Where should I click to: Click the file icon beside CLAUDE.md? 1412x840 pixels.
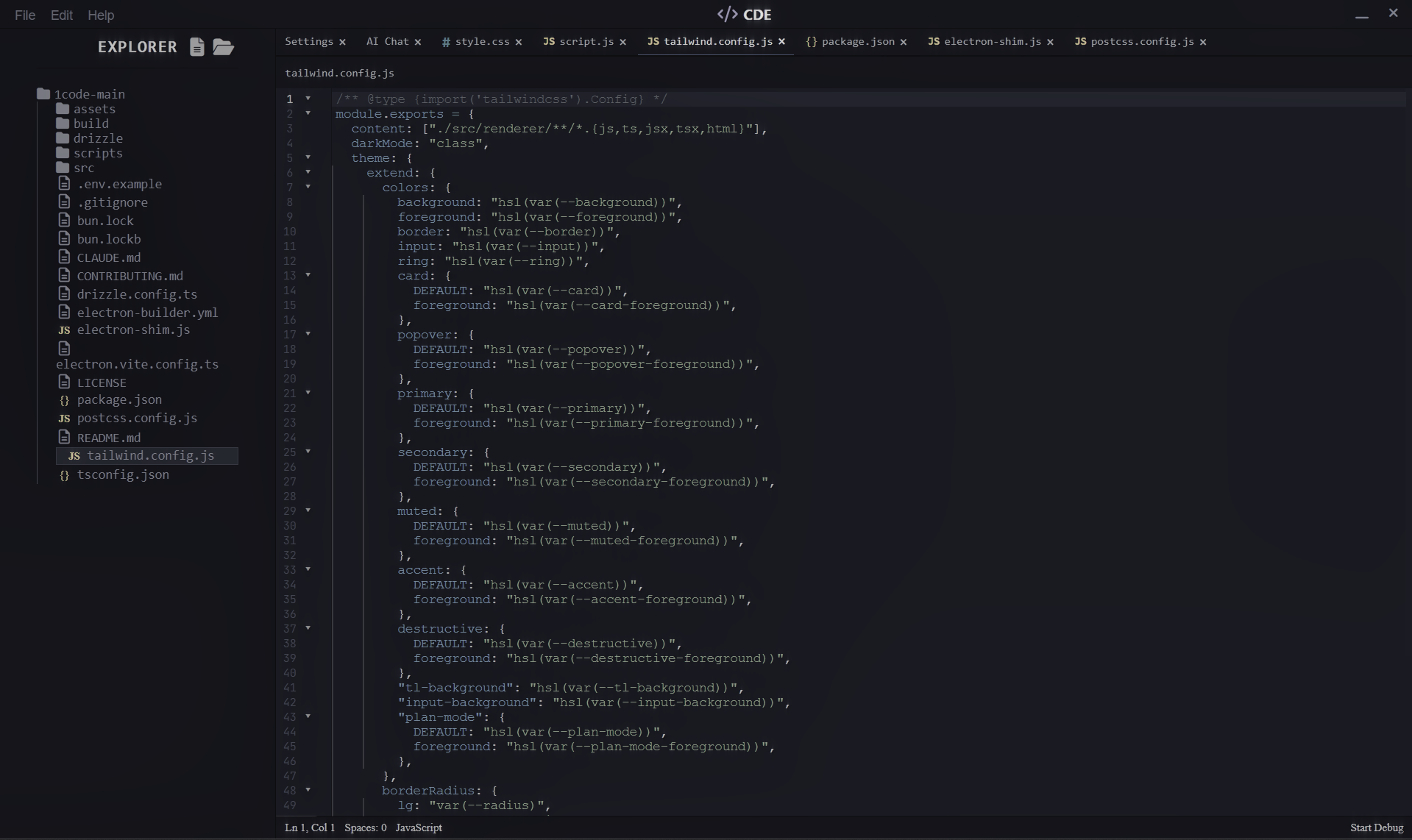coord(65,257)
